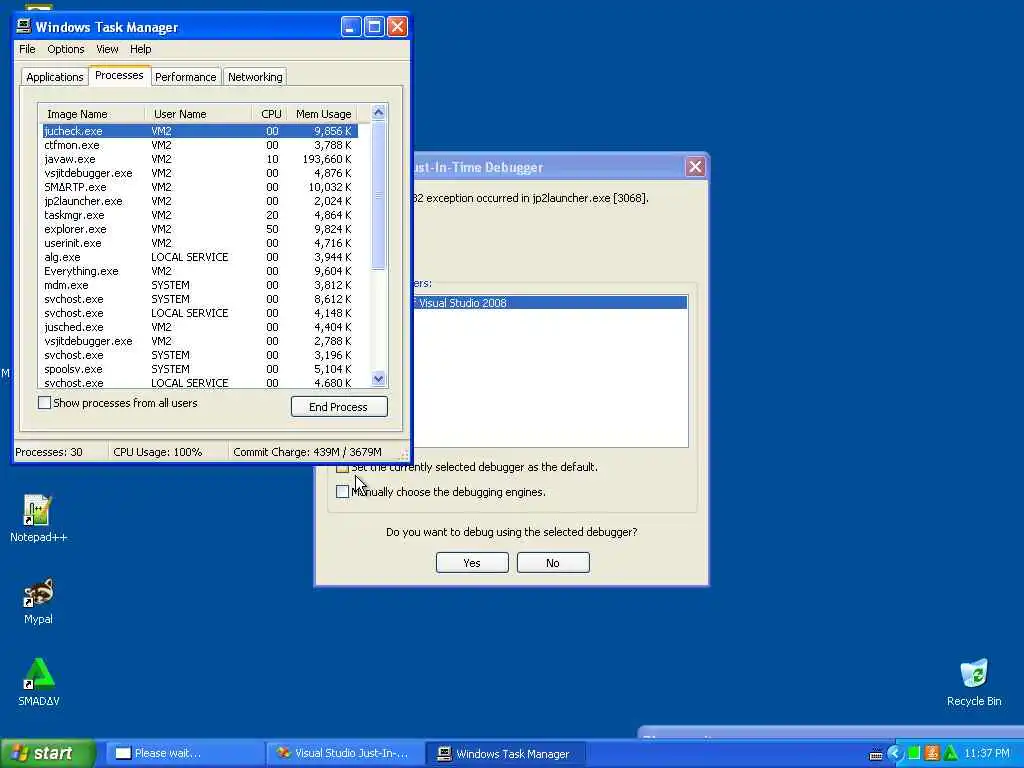Select the Mypal browser desktop icon
The image size is (1024, 768).
(x=38, y=601)
